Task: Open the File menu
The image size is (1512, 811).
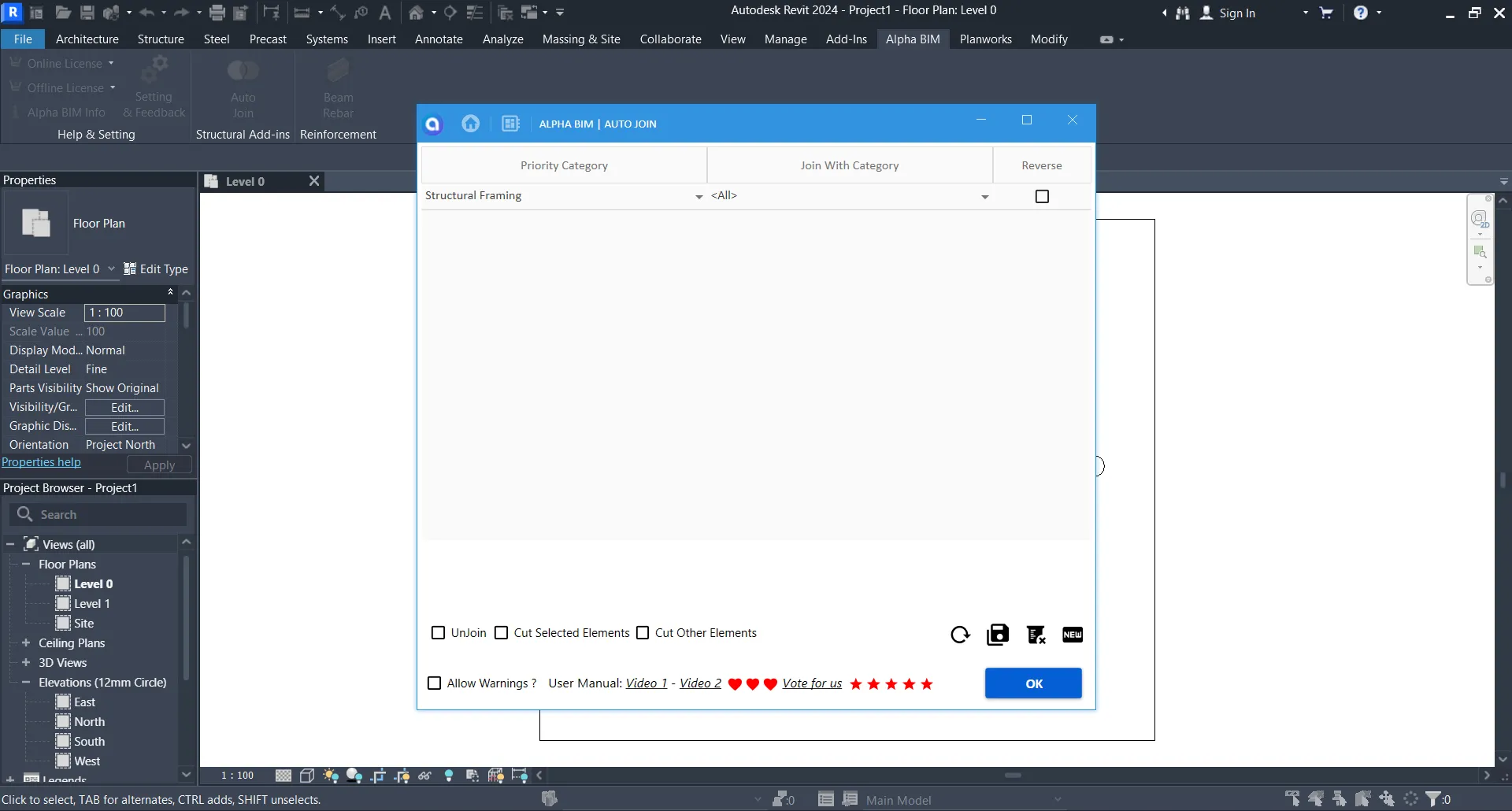Action: tap(23, 39)
